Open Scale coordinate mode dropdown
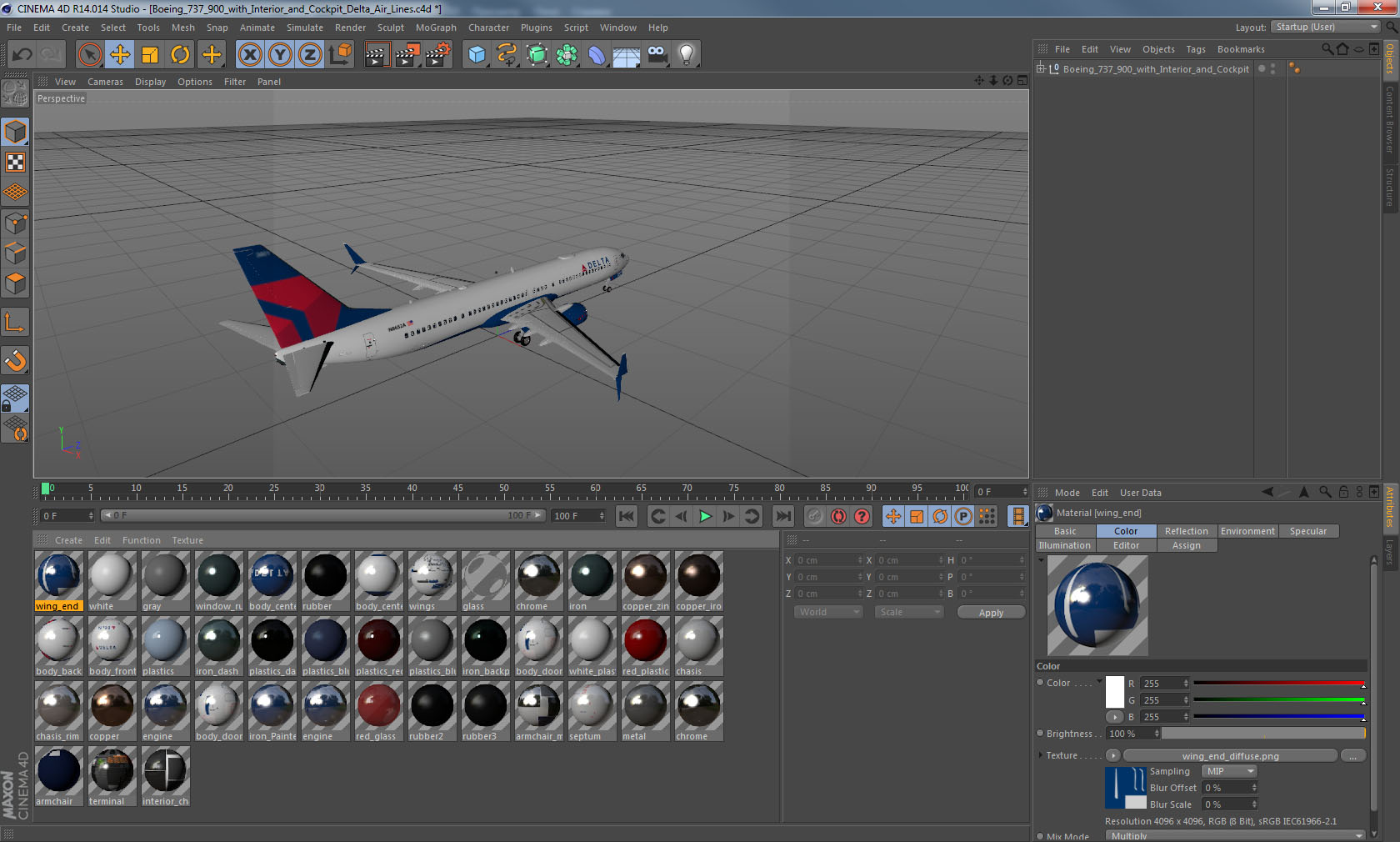 pyautogui.click(x=908, y=612)
